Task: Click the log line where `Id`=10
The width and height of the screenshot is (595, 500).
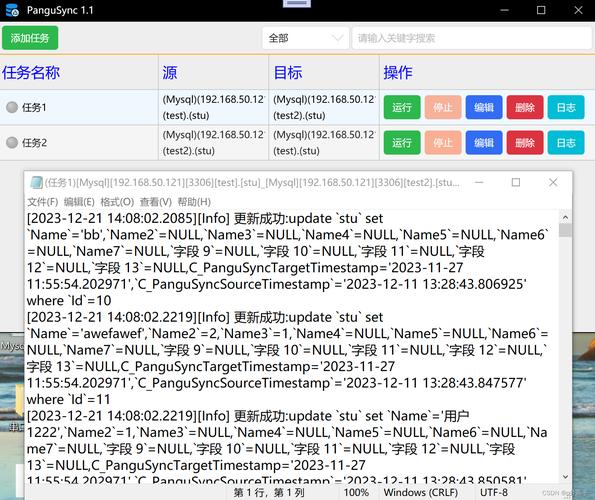Action: tap(69, 301)
